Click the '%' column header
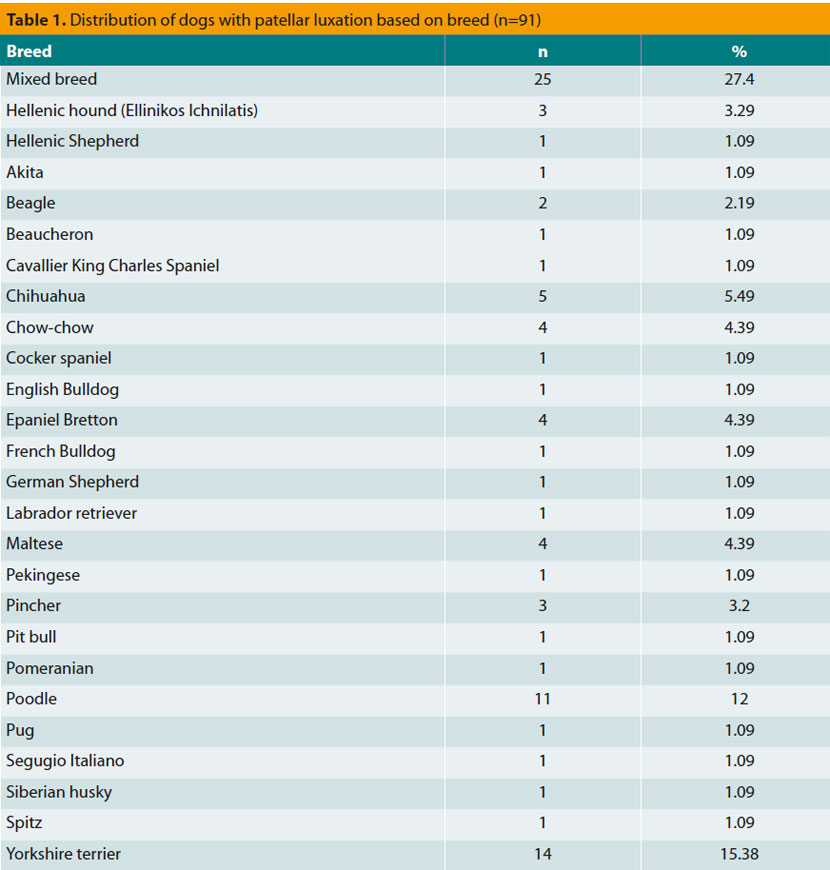The width and height of the screenshot is (830, 870). click(739, 52)
